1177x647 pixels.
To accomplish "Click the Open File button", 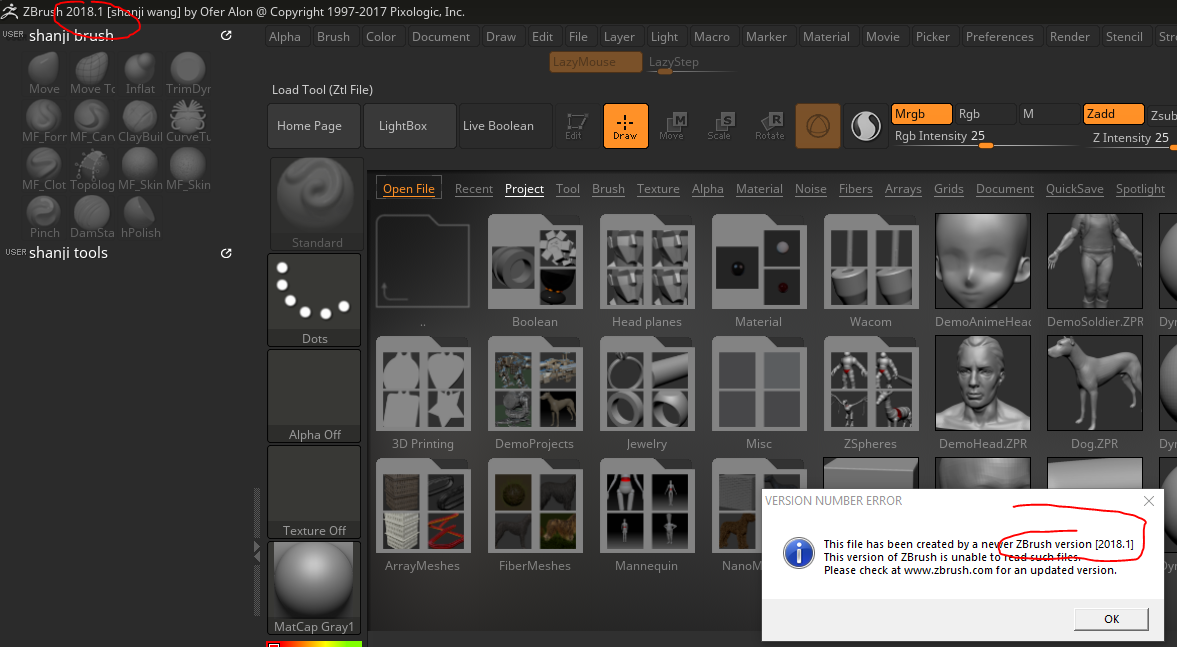I will coord(408,188).
